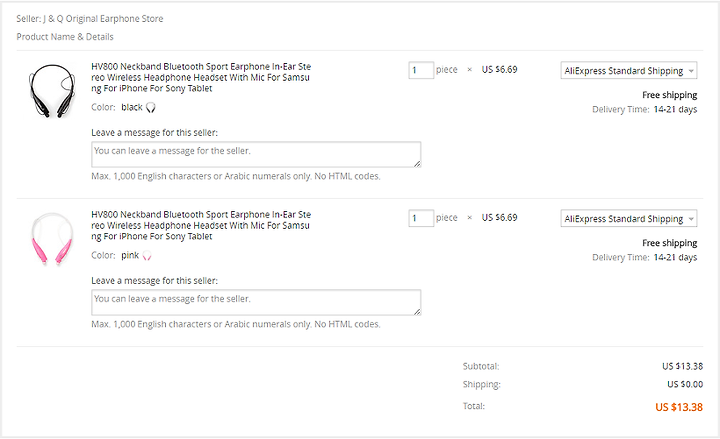Viewport: 720px width, 439px height.
Task: Click seller message box for pink earphone
Action: point(256,302)
